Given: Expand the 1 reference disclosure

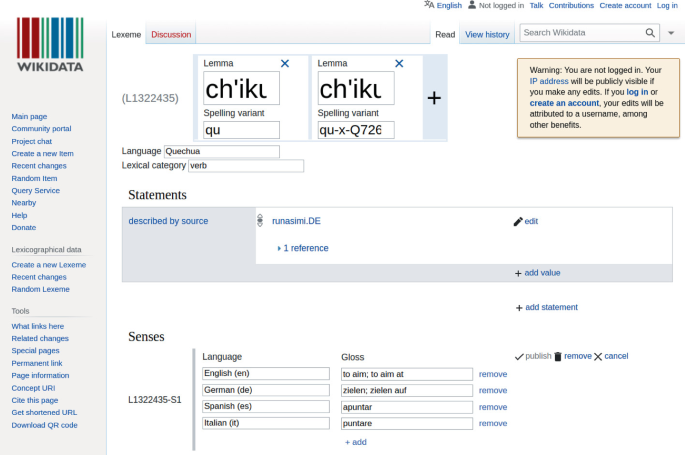Looking at the screenshot, I should [279, 248].
